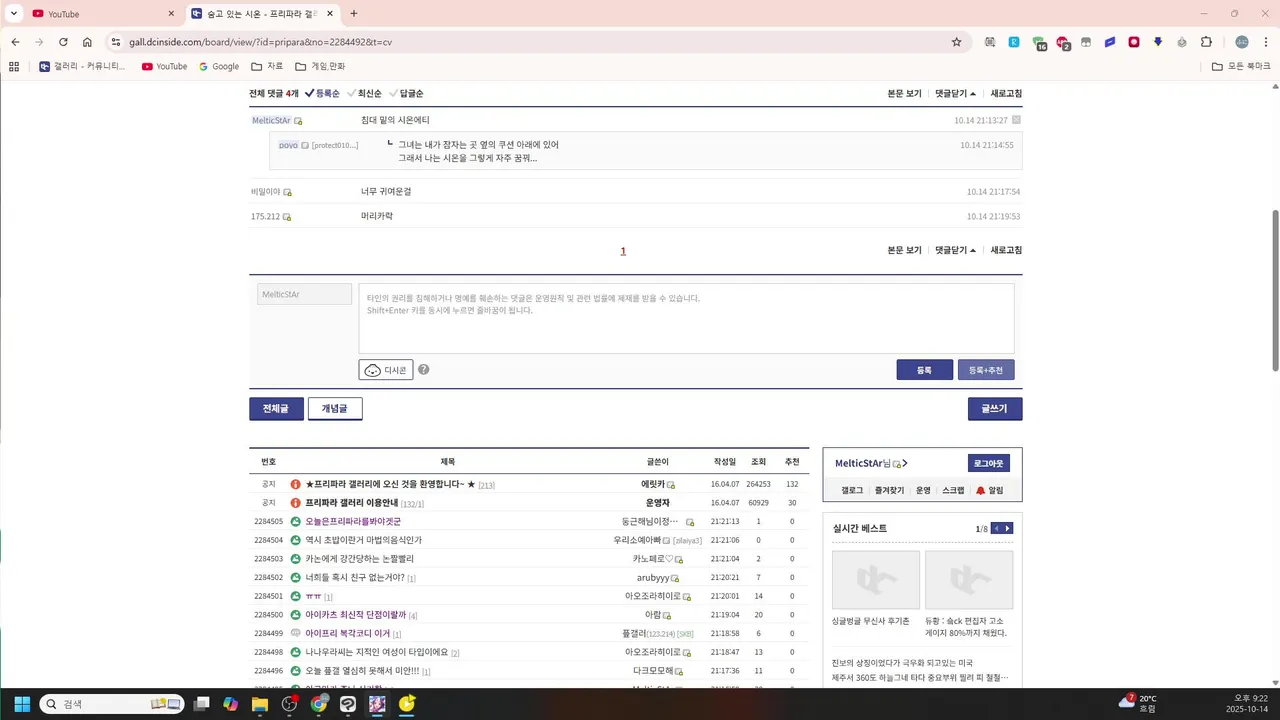Image resolution: width=1280 pixels, height=720 pixels.
Task: Open post 오늘은프리파라를봐야겟군
Action: [353, 521]
